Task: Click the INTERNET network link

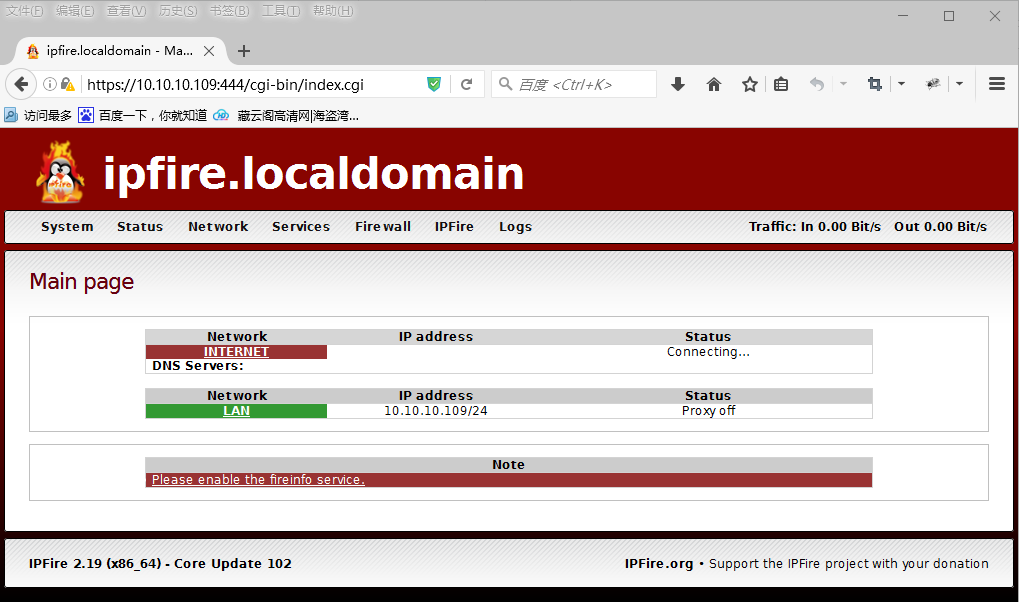Action: tap(237, 352)
